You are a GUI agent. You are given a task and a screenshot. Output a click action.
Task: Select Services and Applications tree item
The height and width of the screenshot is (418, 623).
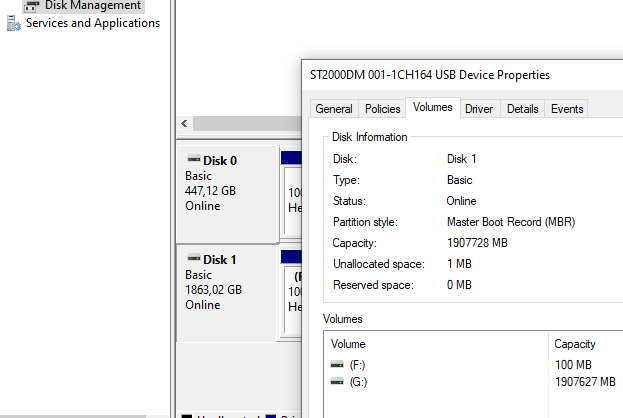click(x=93, y=23)
